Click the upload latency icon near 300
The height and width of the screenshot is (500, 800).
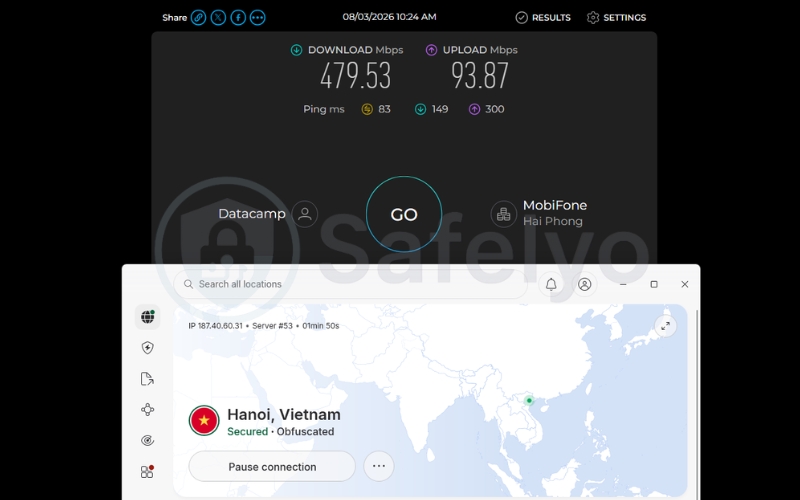coord(474,109)
